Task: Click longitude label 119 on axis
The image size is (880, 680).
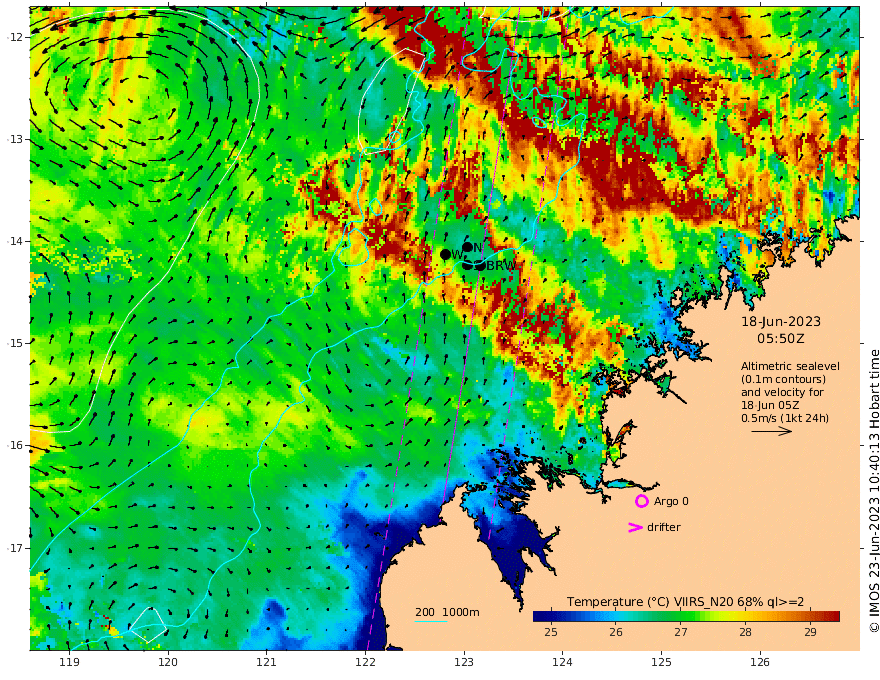Action: [69, 663]
